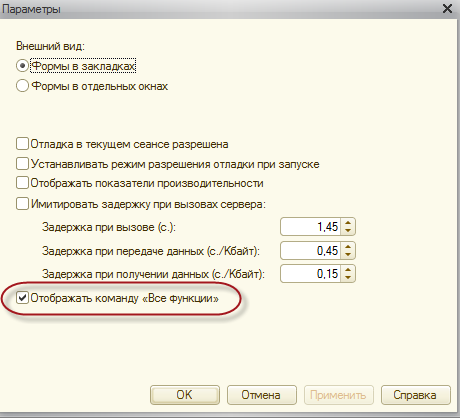Enable "Имитировать задержку при вызовах сервера"
The height and width of the screenshot is (419, 460).
[x=22, y=204]
